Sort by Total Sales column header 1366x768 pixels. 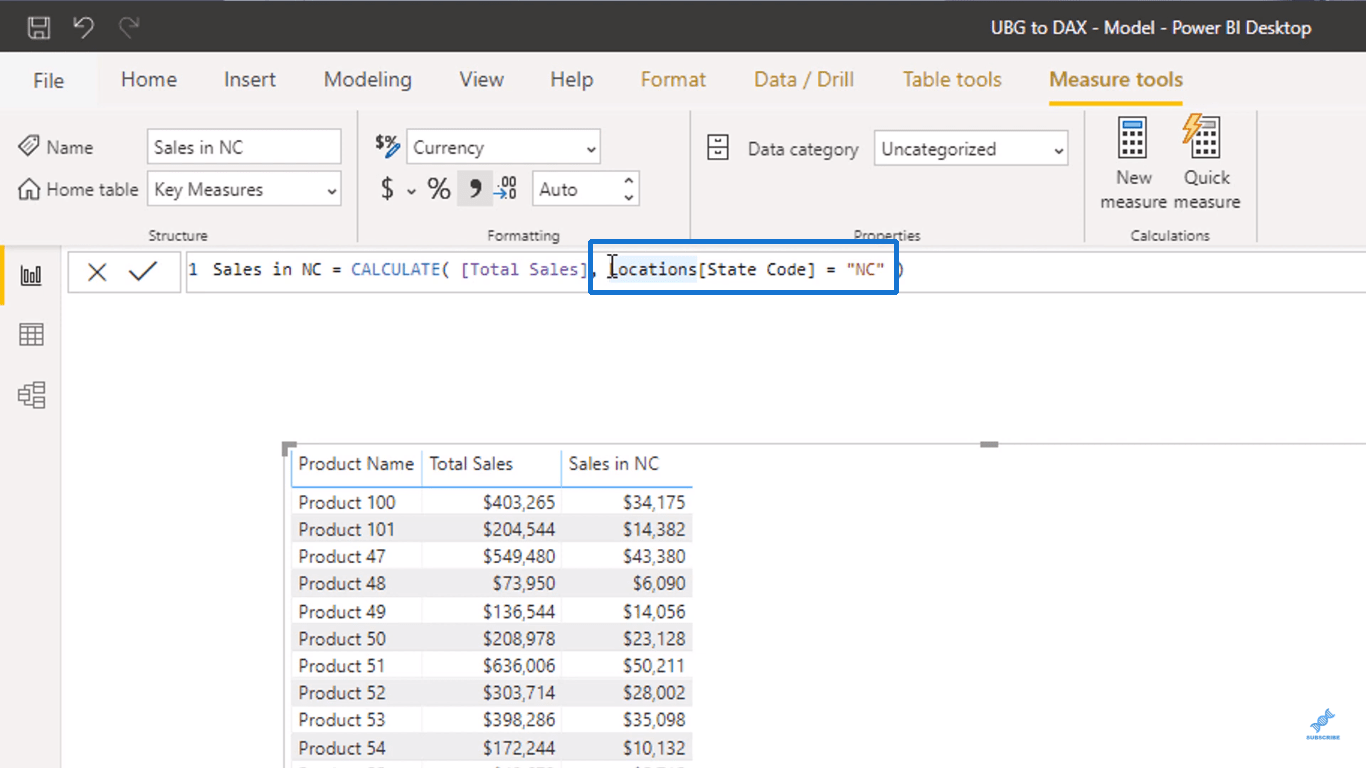coord(471,464)
